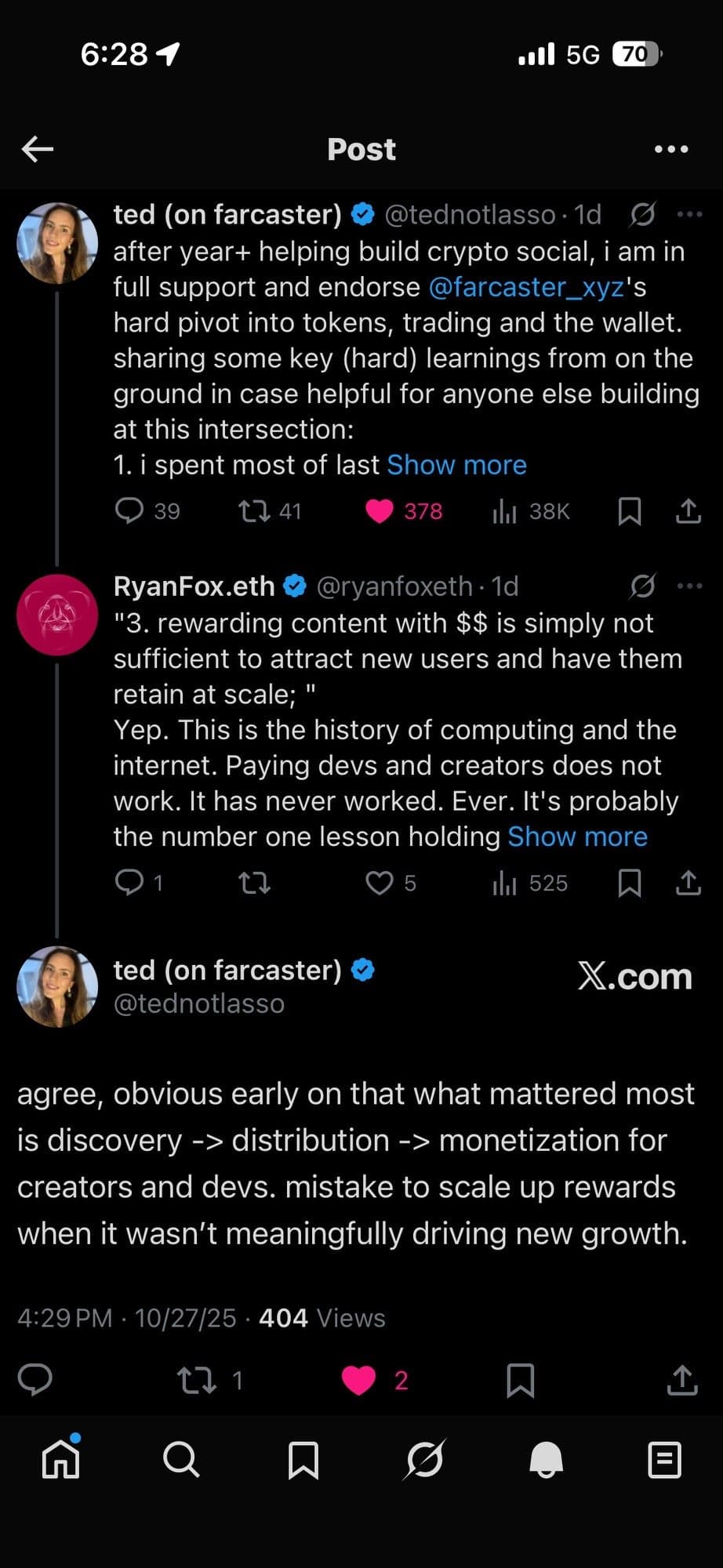Open the overflow menu at top right
This screenshot has width=723, height=1568.
(670, 148)
